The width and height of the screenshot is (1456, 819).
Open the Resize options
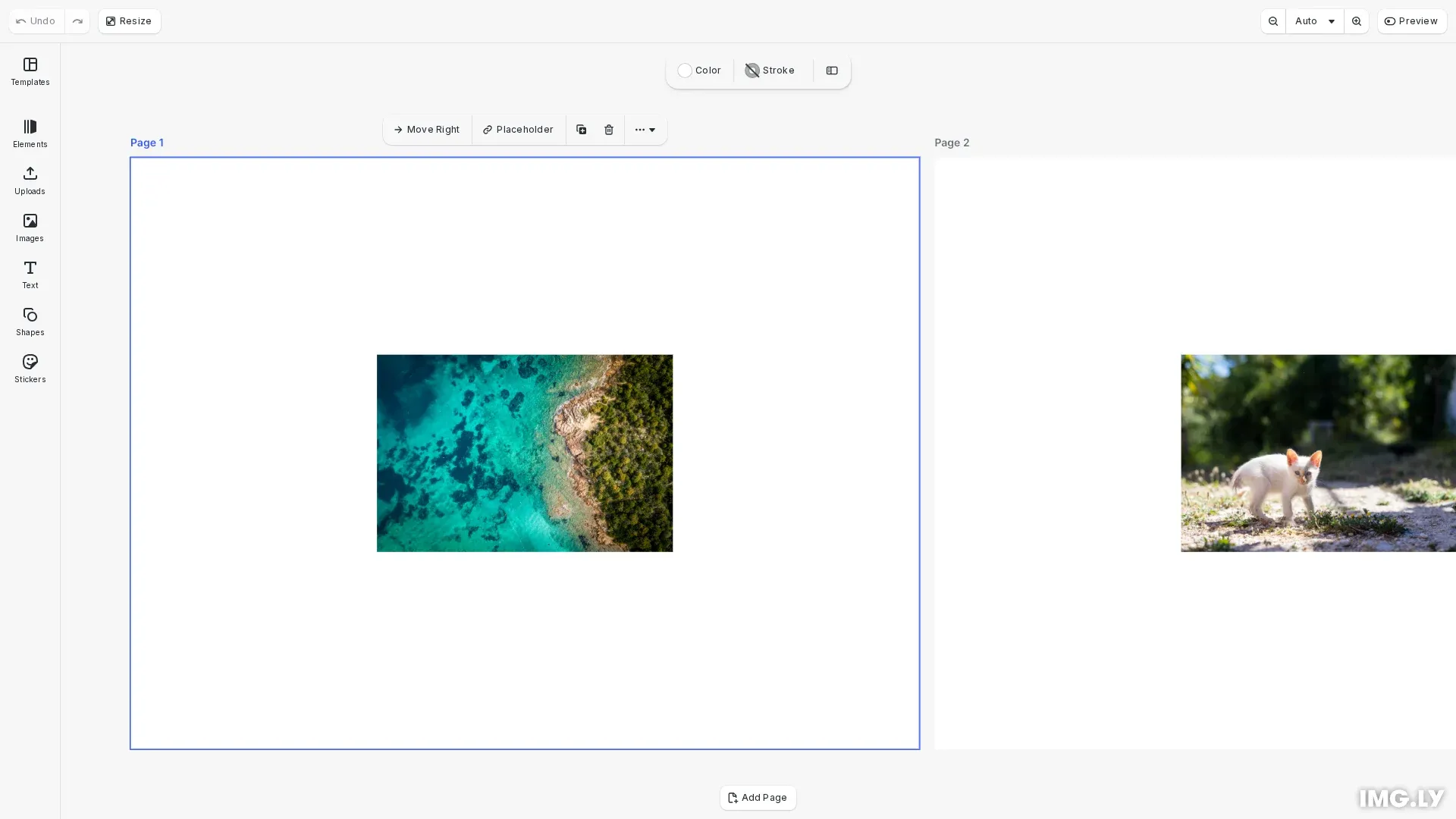(128, 20)
